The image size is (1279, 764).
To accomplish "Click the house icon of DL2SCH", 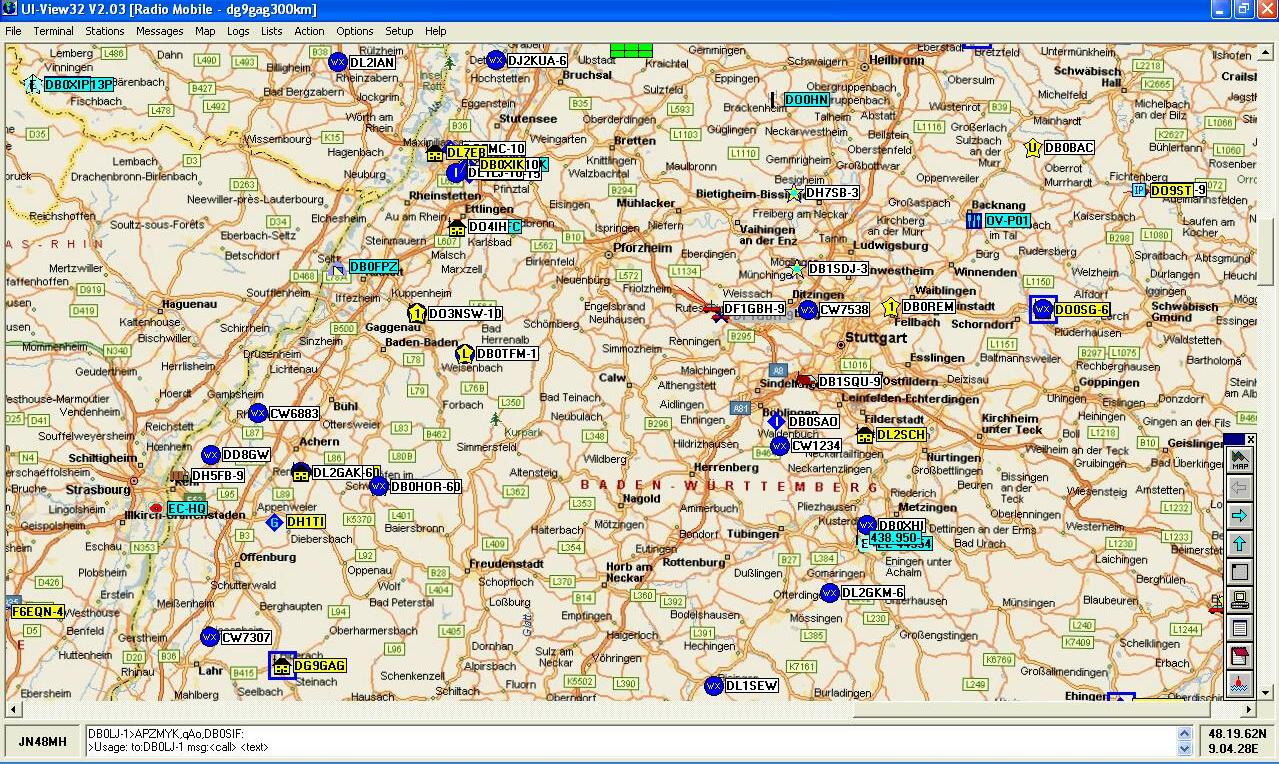I will tap(865, 435).
